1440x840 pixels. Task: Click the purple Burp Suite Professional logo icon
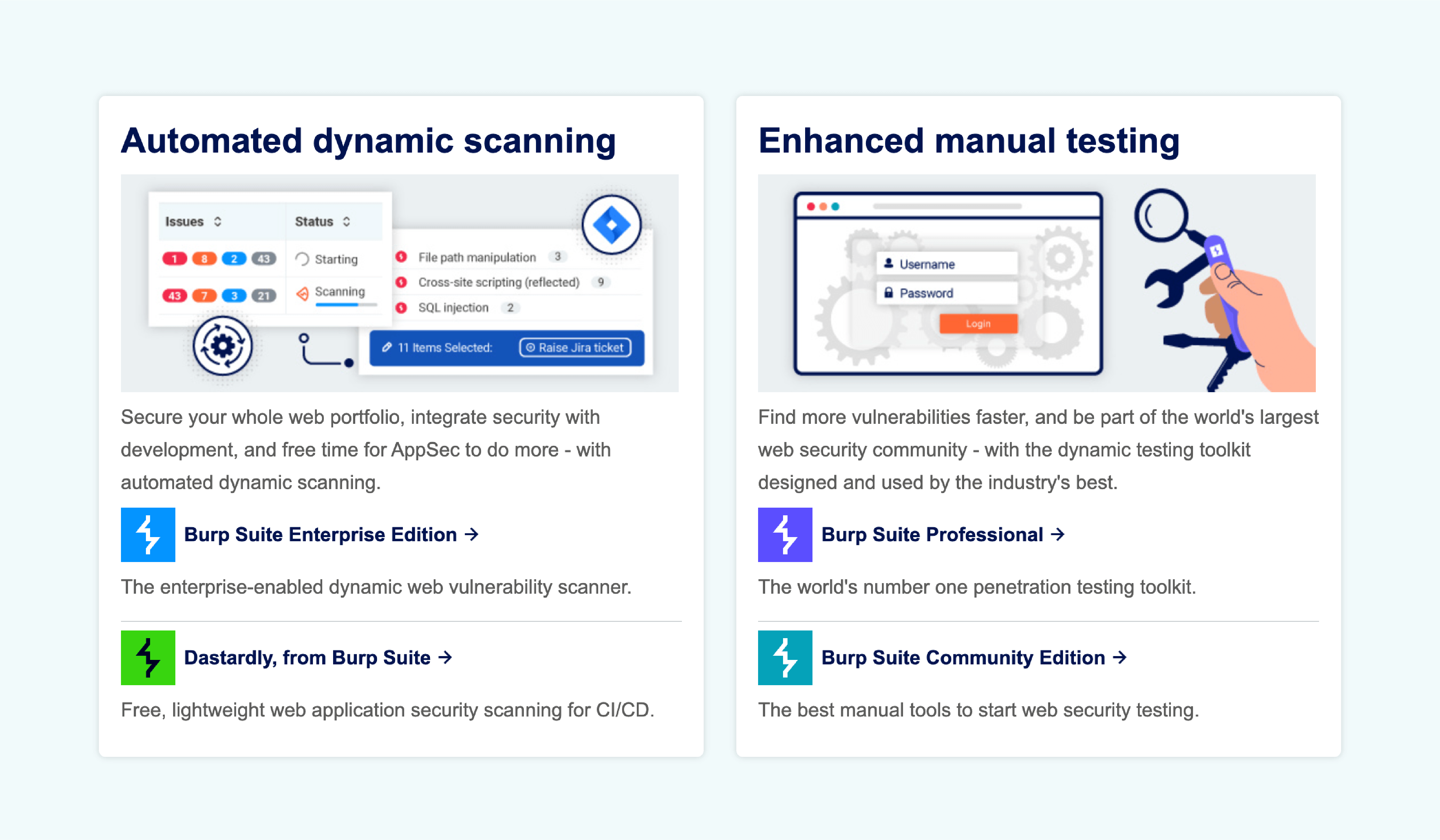785,535
